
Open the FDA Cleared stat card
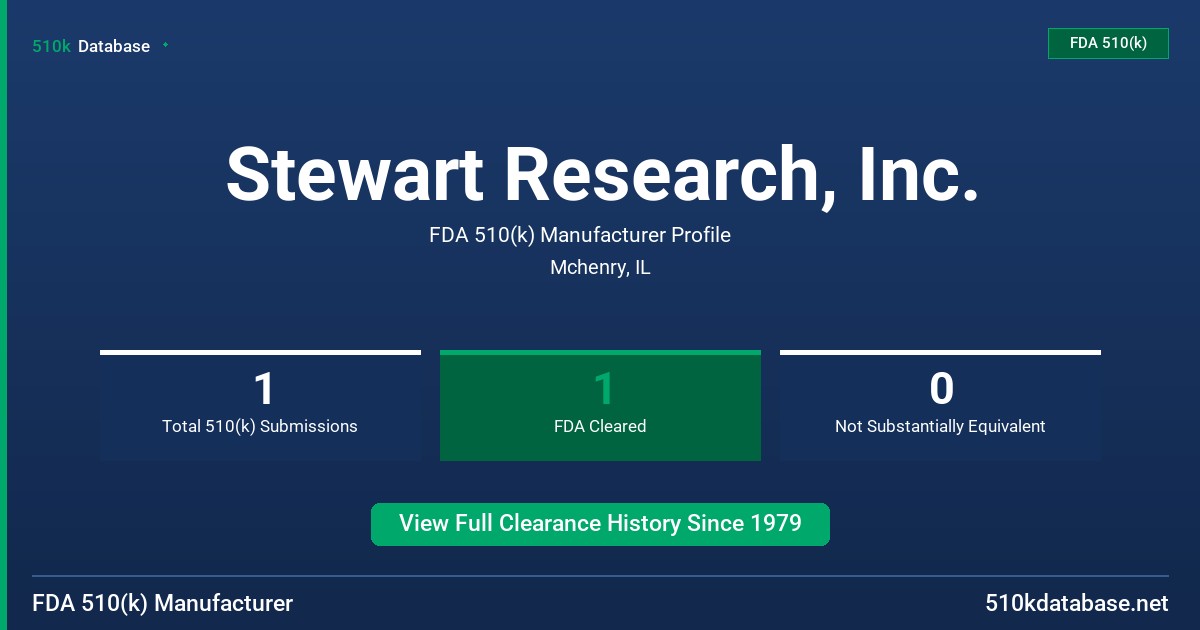pyautogui.click(x=600, y=405)
